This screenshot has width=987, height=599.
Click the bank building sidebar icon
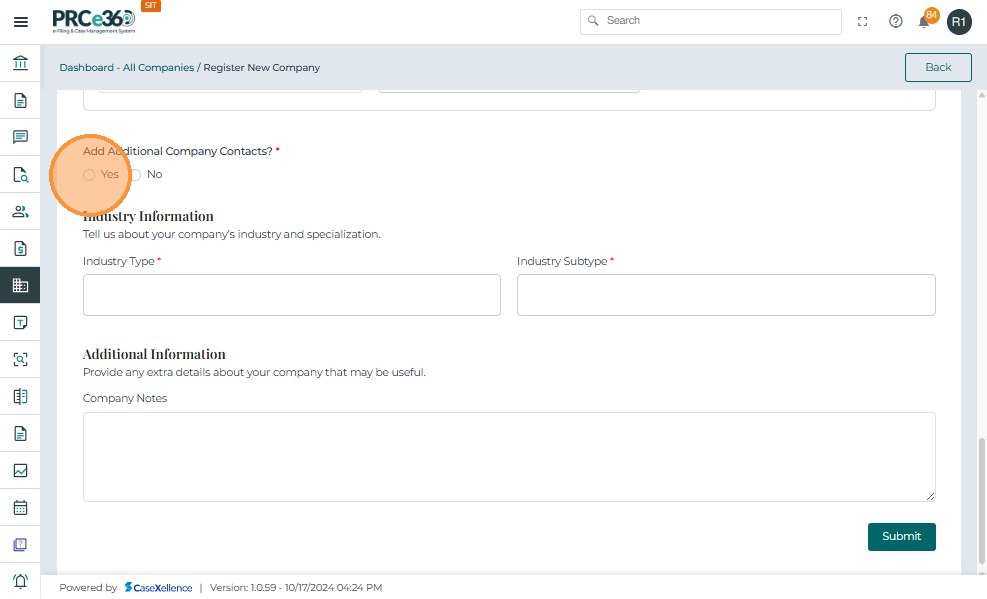(x=20, y=64)
